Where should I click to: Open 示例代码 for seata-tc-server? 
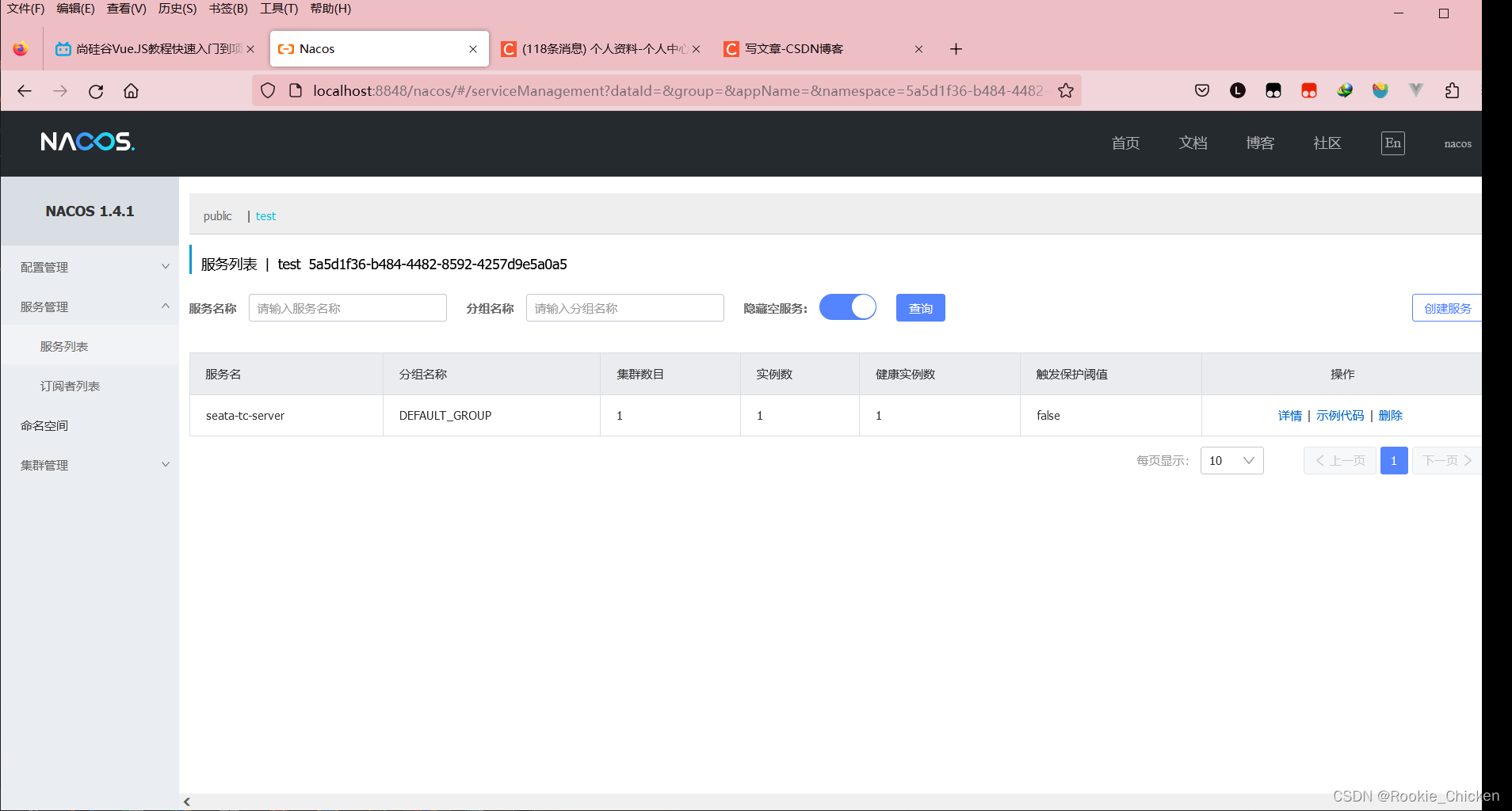[x=1340, y=416]
